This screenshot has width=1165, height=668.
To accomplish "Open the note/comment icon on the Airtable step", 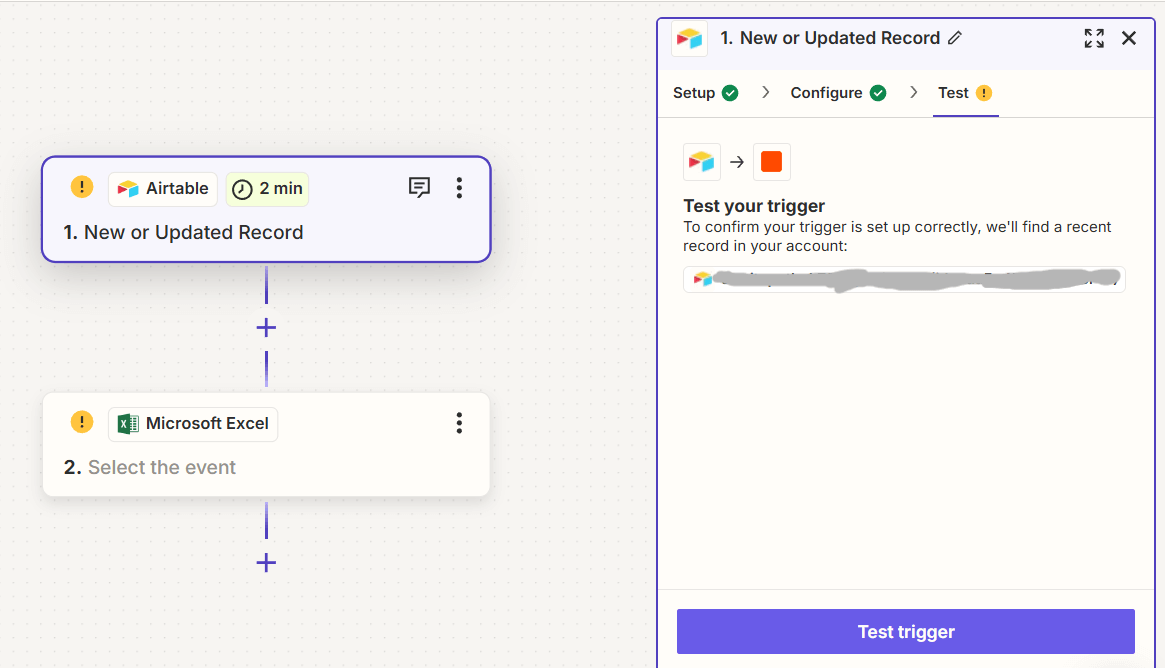I will [419, 187].
